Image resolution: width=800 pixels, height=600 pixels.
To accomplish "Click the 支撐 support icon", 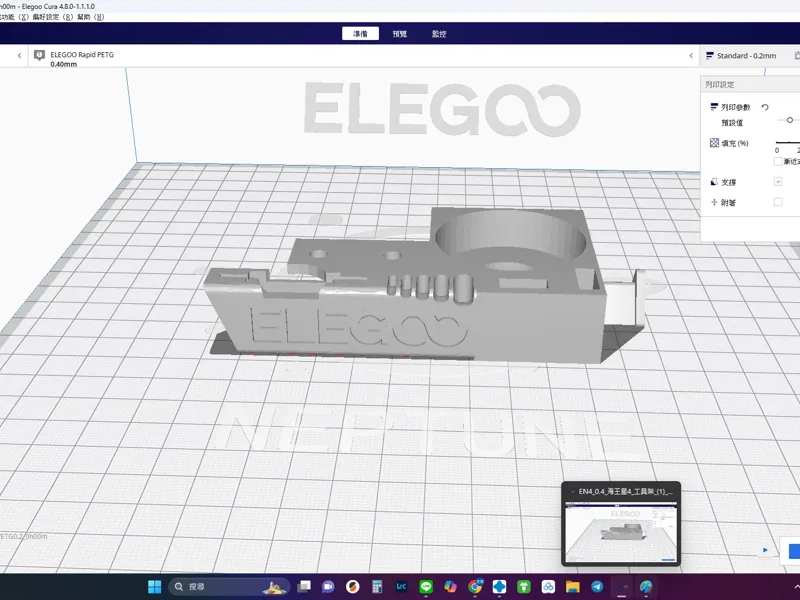I will click(714, 182).
